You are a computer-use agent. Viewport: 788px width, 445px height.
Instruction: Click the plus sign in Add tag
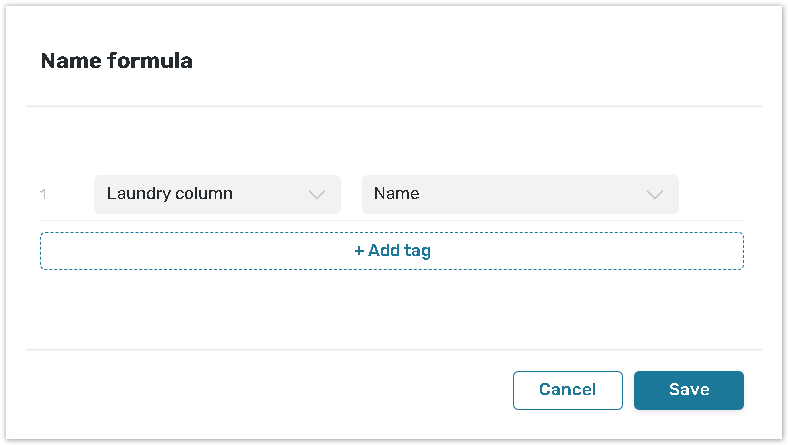[x=359, y=251]
